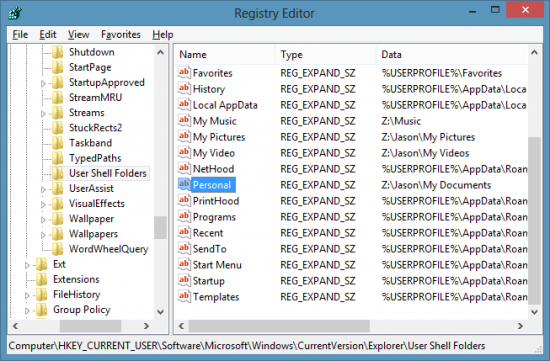The width and height of the screenshot is (550, 361).
Task: Sort values by the Name column header
Action: click(x=224, y=55)
